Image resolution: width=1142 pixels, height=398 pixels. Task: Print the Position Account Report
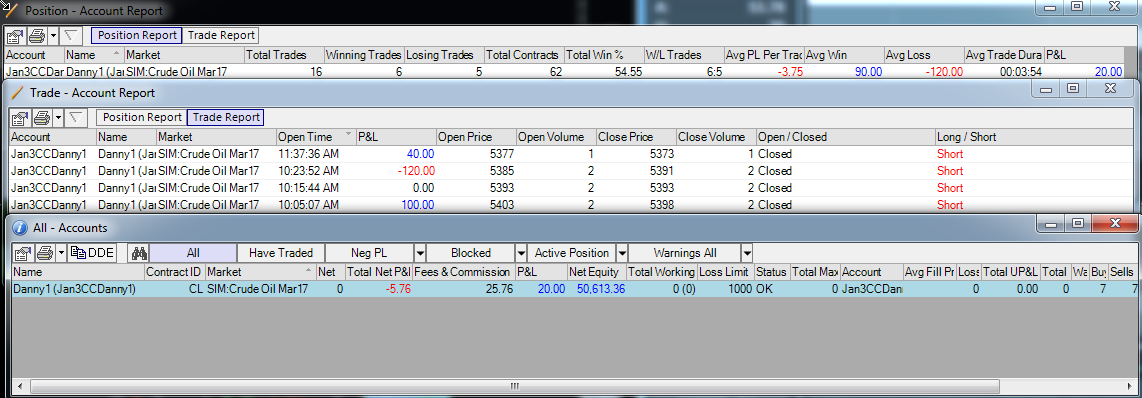click(x=36, y=35)
